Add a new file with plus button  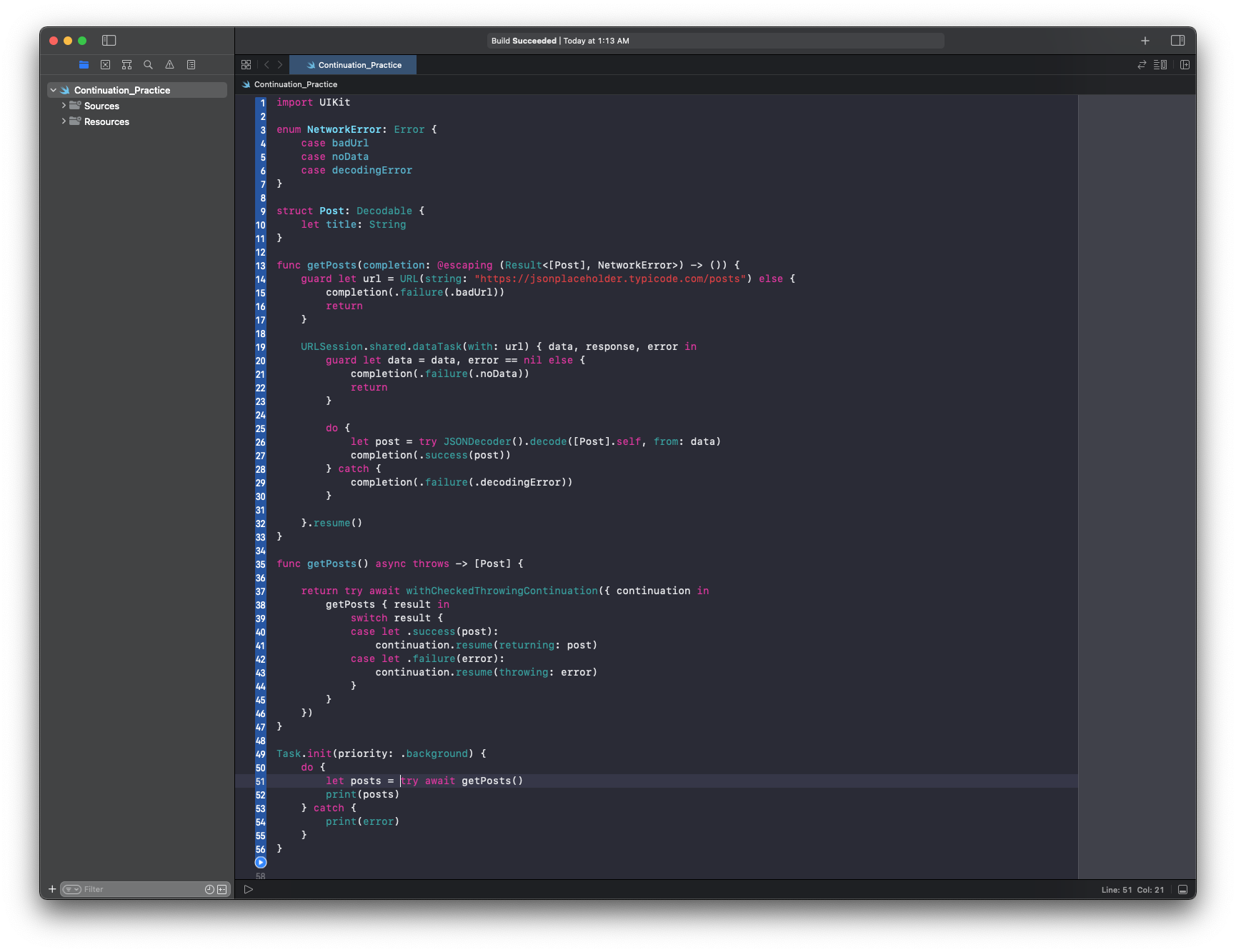coord(52,889)
